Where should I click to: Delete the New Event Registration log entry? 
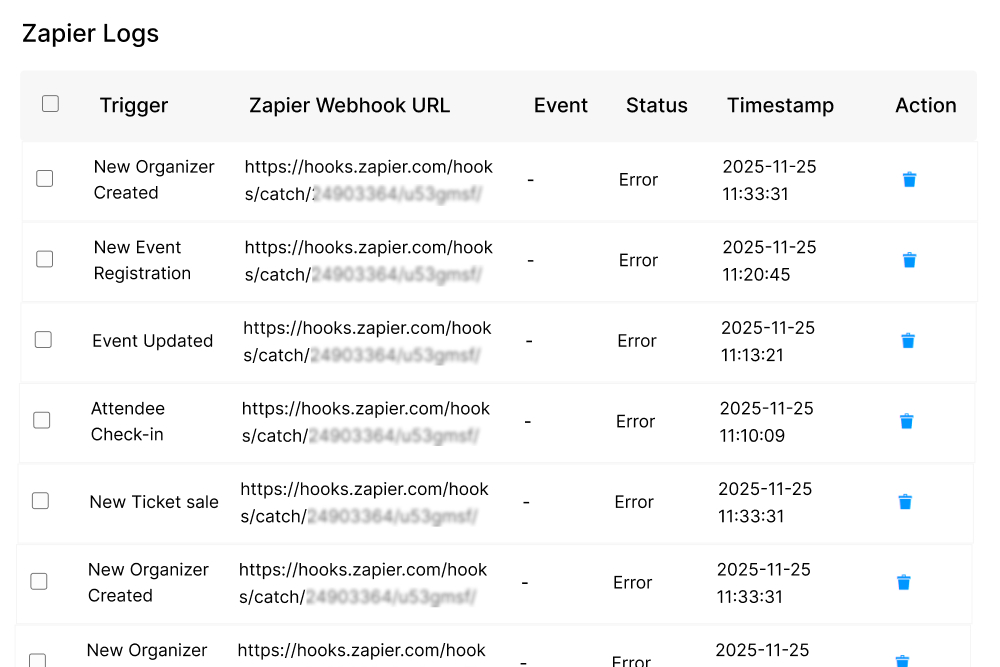[x=909, y=260]
